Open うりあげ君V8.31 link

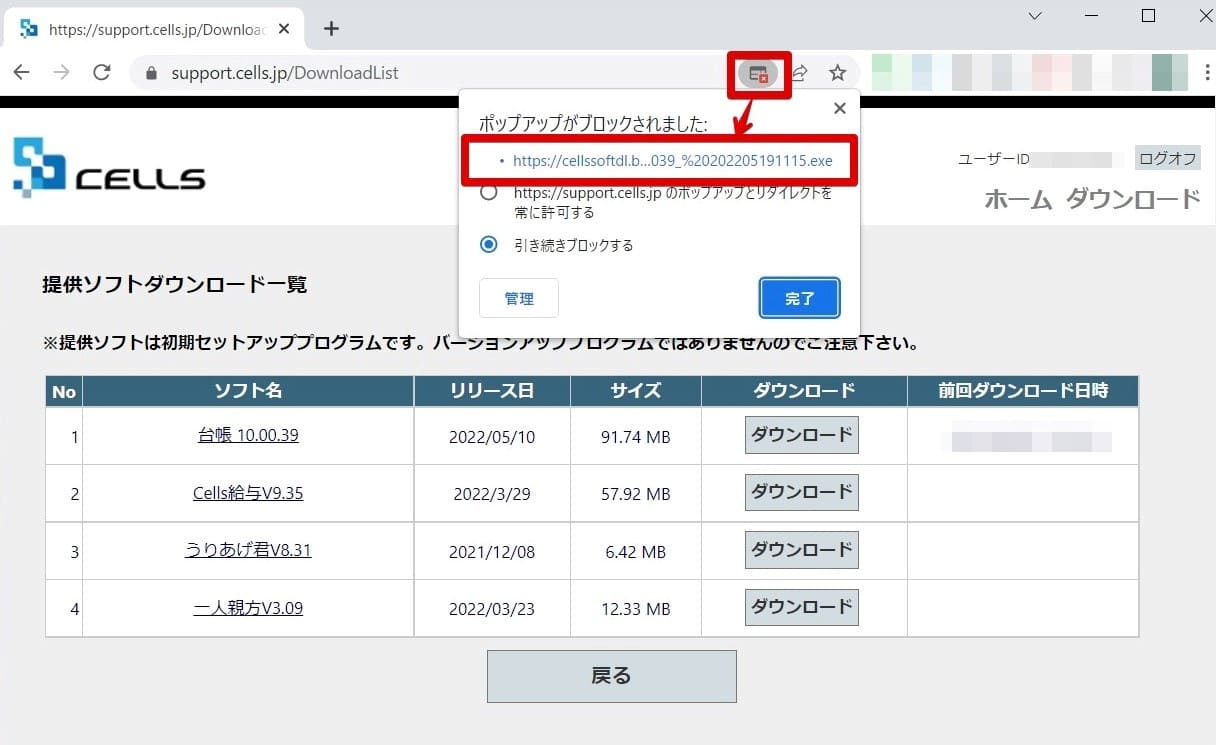click(248, 550)
